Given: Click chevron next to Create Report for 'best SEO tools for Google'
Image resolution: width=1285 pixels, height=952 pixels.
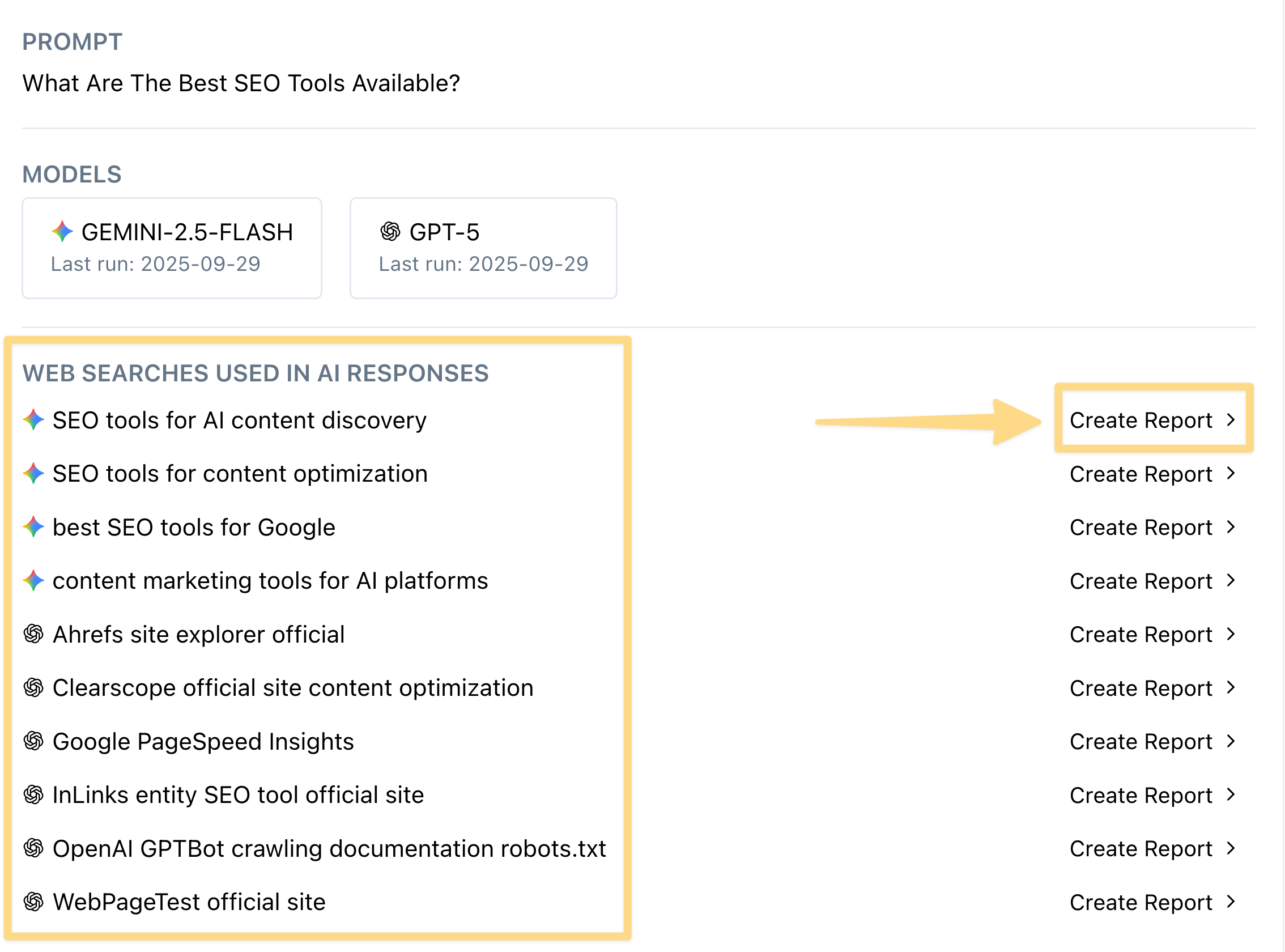Looking at the screenshot, I should pos(1231,526).
